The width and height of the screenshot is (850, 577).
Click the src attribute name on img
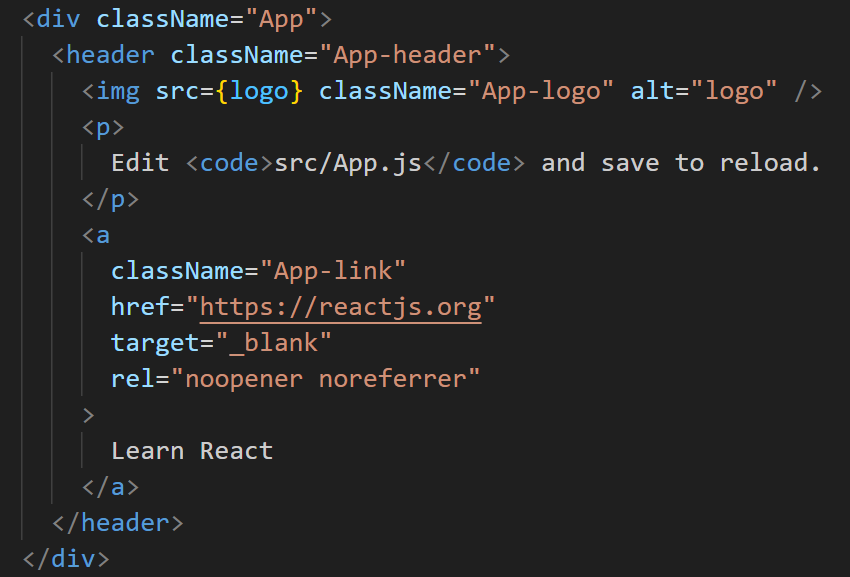pos(177,91)
